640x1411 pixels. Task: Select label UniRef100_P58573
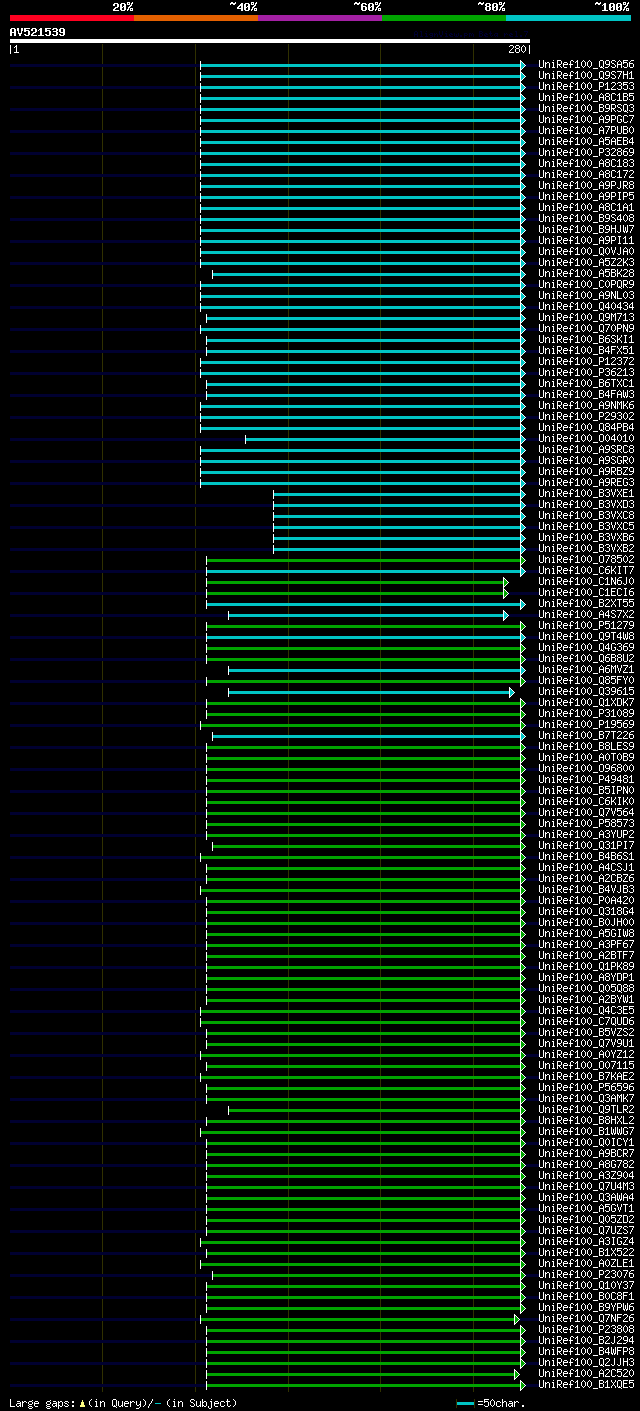pyautogui.click(x=586, y=823)
